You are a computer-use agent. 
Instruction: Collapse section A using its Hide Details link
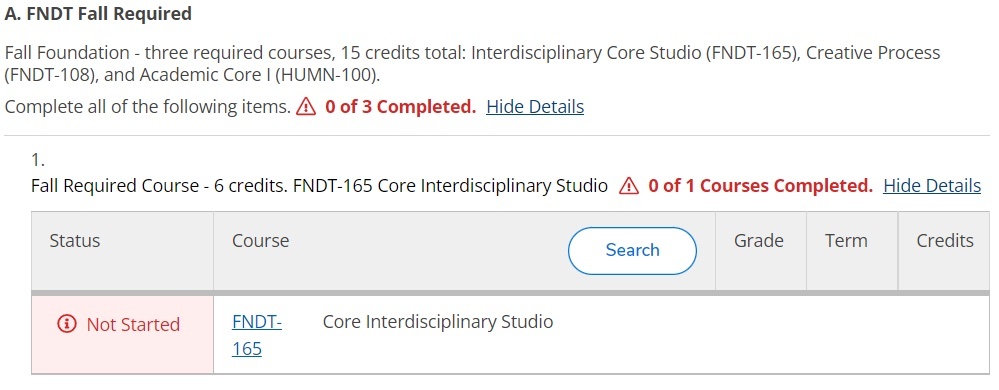click(x=535, y=107)
